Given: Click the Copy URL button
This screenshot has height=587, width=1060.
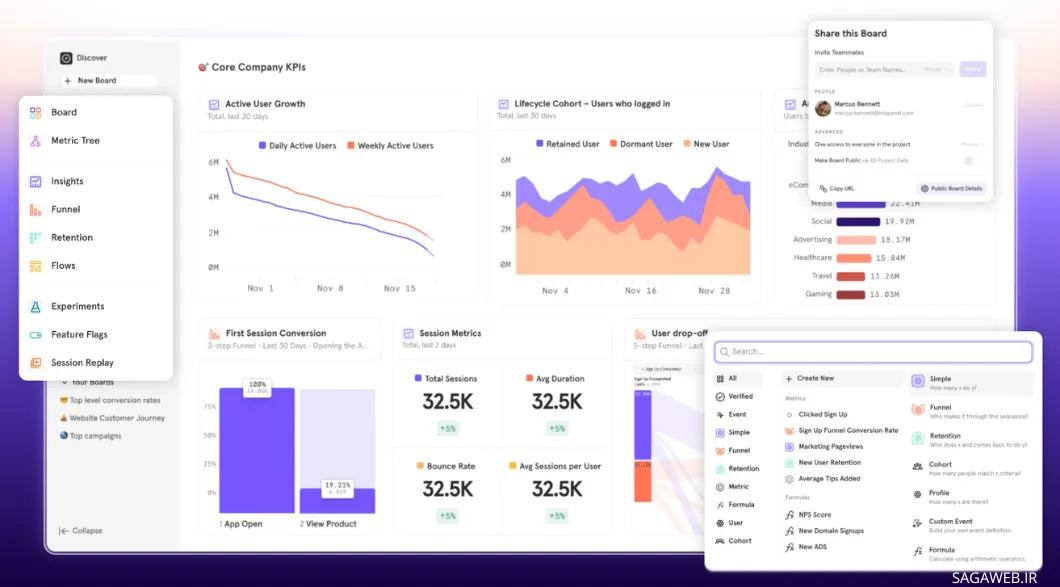Looking at the screenshot, I should (837, 188).
